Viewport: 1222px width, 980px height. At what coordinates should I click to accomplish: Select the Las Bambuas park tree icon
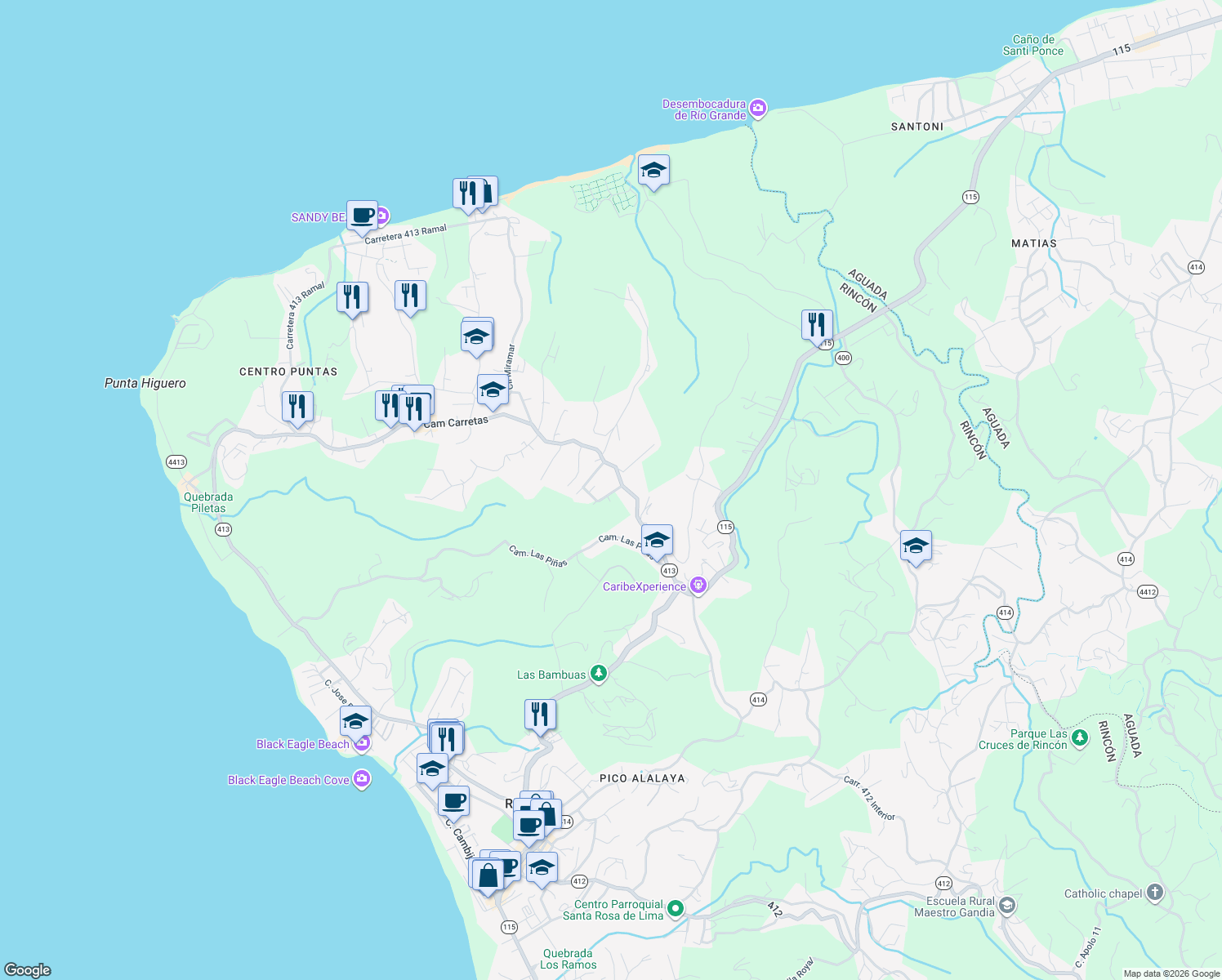coord(599,674)
